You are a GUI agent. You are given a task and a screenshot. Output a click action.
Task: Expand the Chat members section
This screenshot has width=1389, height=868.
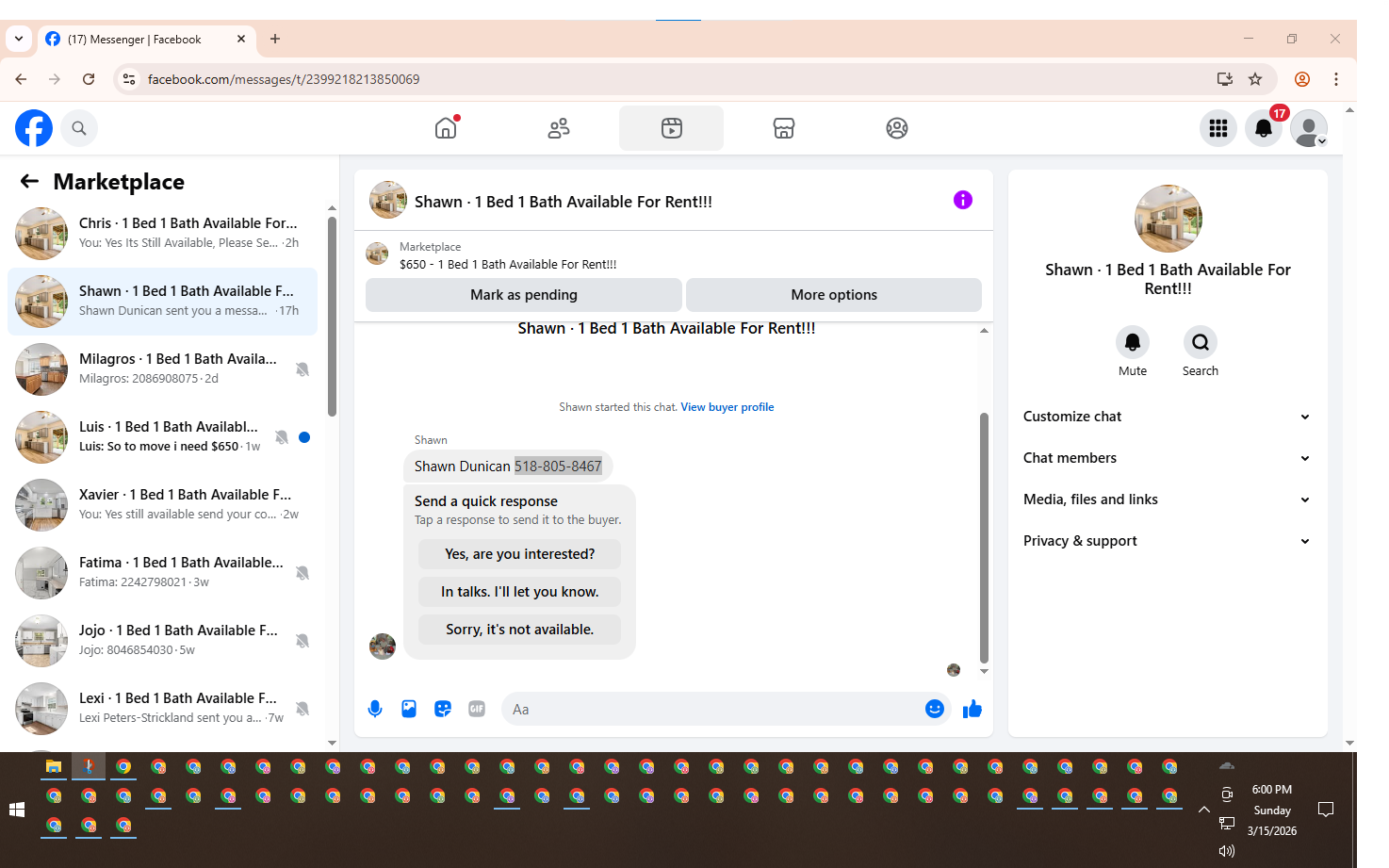click(x=1168, y=458)
